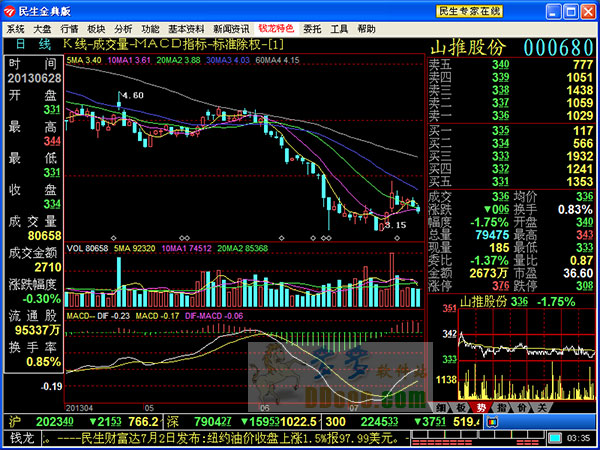600x450 pixels.
Task: Open the 分析 menu
Action: tap(123, 29)
